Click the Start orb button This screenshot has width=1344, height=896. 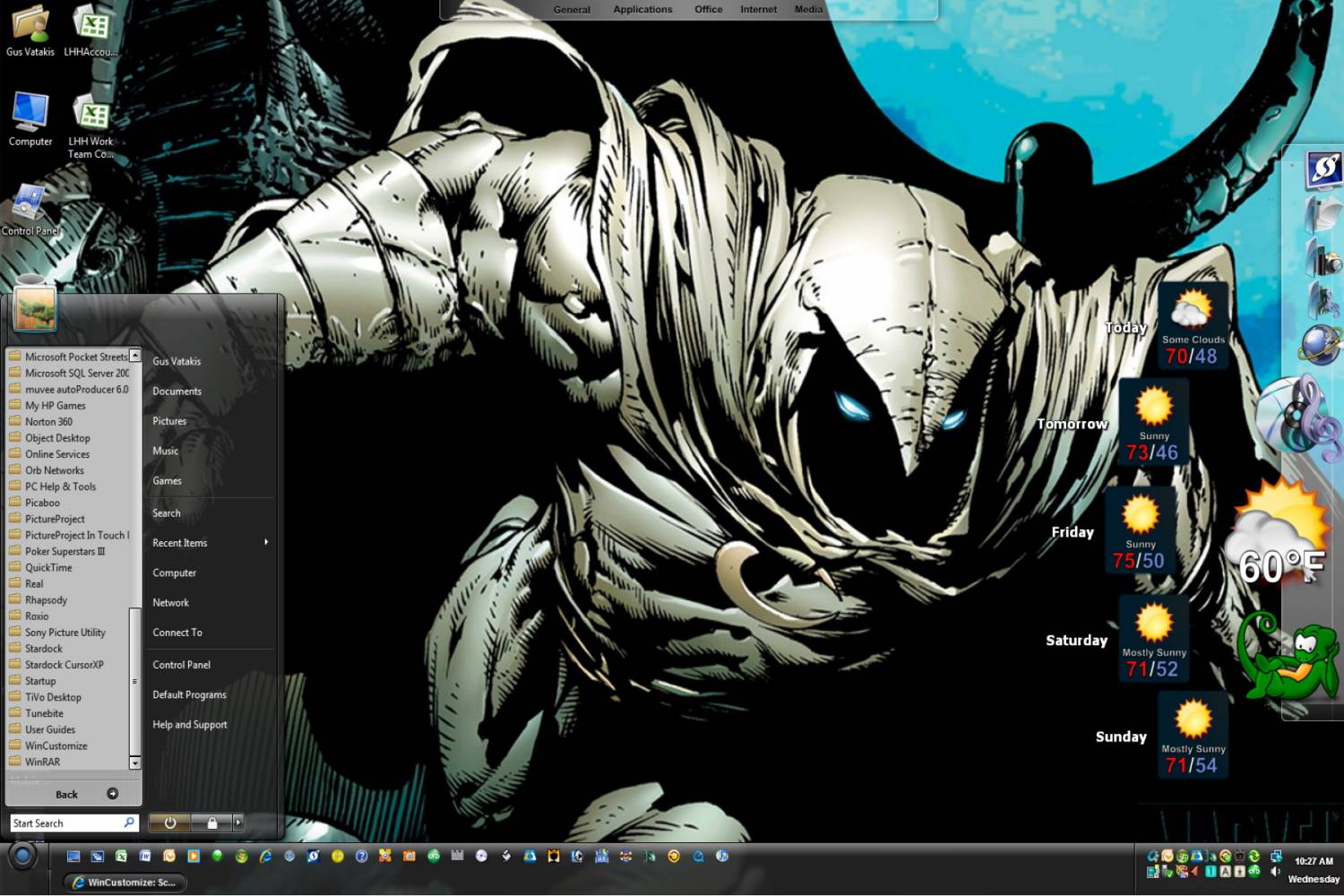pos(22,857)
